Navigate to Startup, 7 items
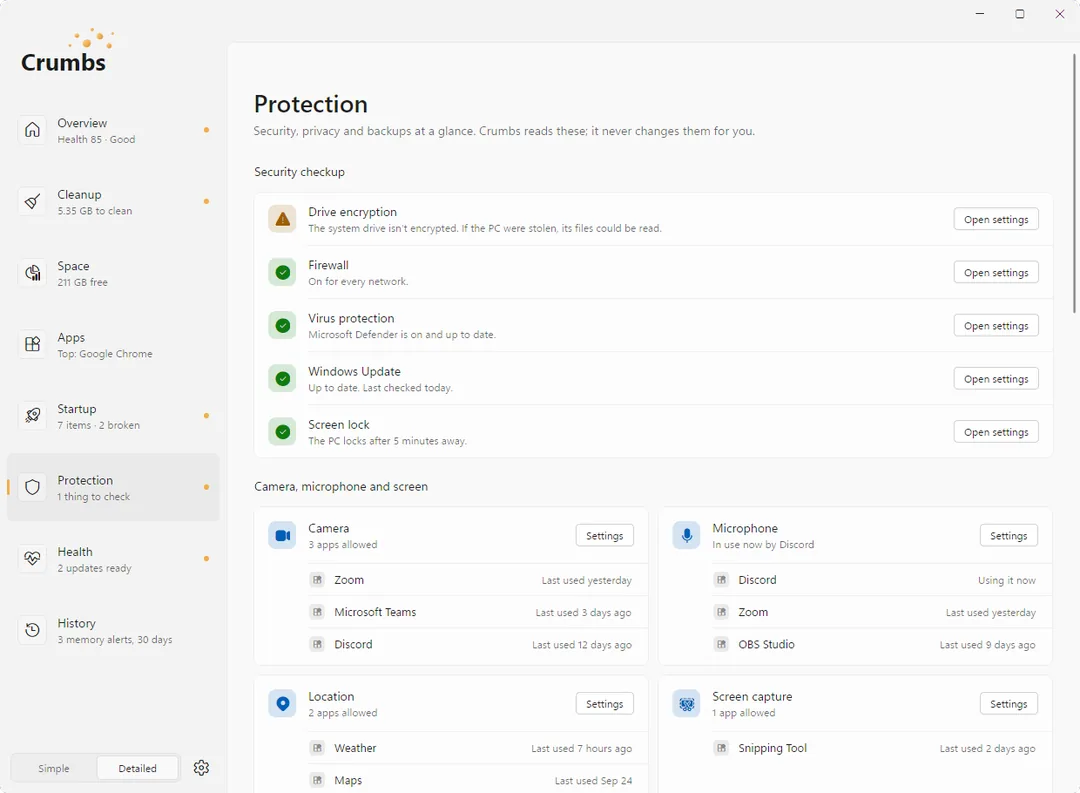The width and height of the screenshot is (1080, 793). tap(113, 416)
